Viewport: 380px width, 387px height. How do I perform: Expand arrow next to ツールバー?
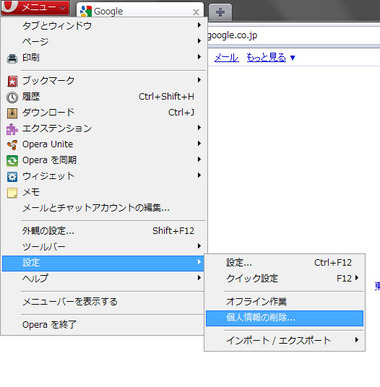coord(199,246)
